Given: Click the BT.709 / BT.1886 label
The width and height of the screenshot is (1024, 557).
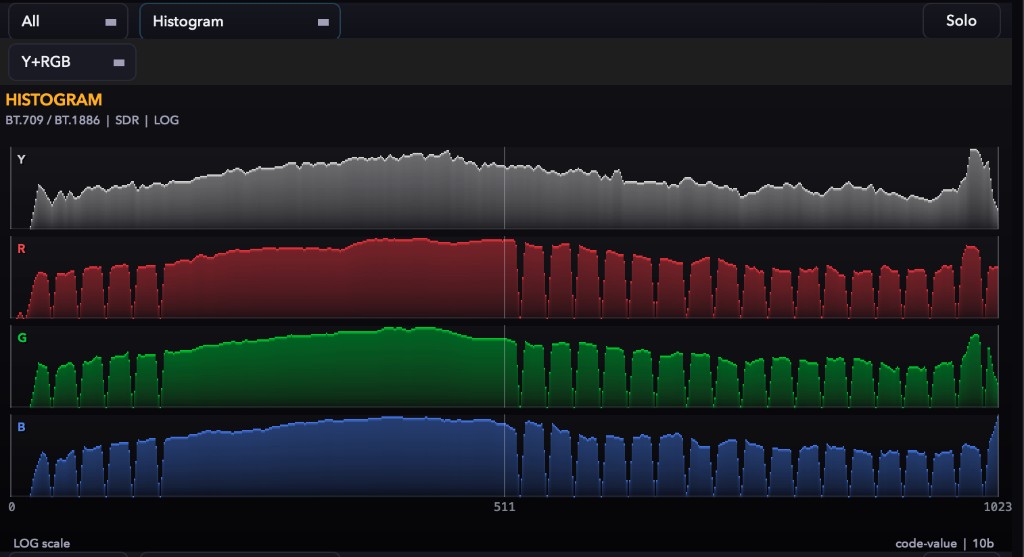Looking at the screenshot, I should (52, 120).
